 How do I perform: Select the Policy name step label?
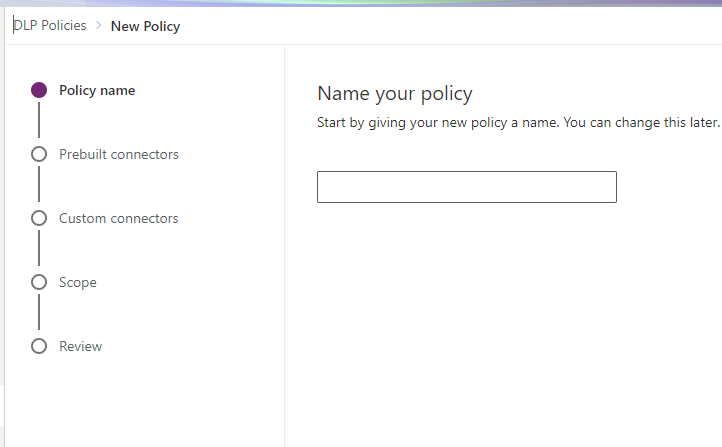(x=97, y=90)
